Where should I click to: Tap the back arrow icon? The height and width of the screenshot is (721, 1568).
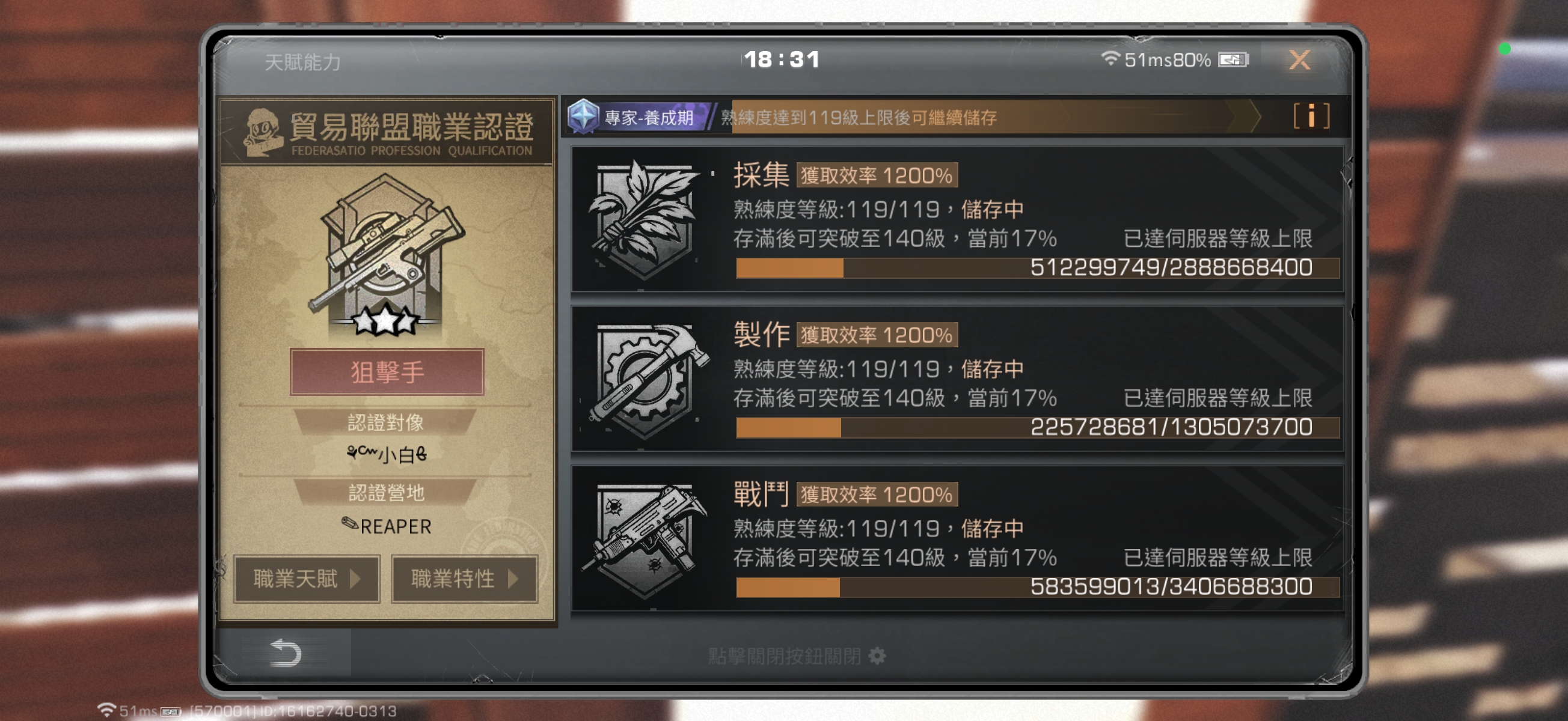[x=285, y=653]
